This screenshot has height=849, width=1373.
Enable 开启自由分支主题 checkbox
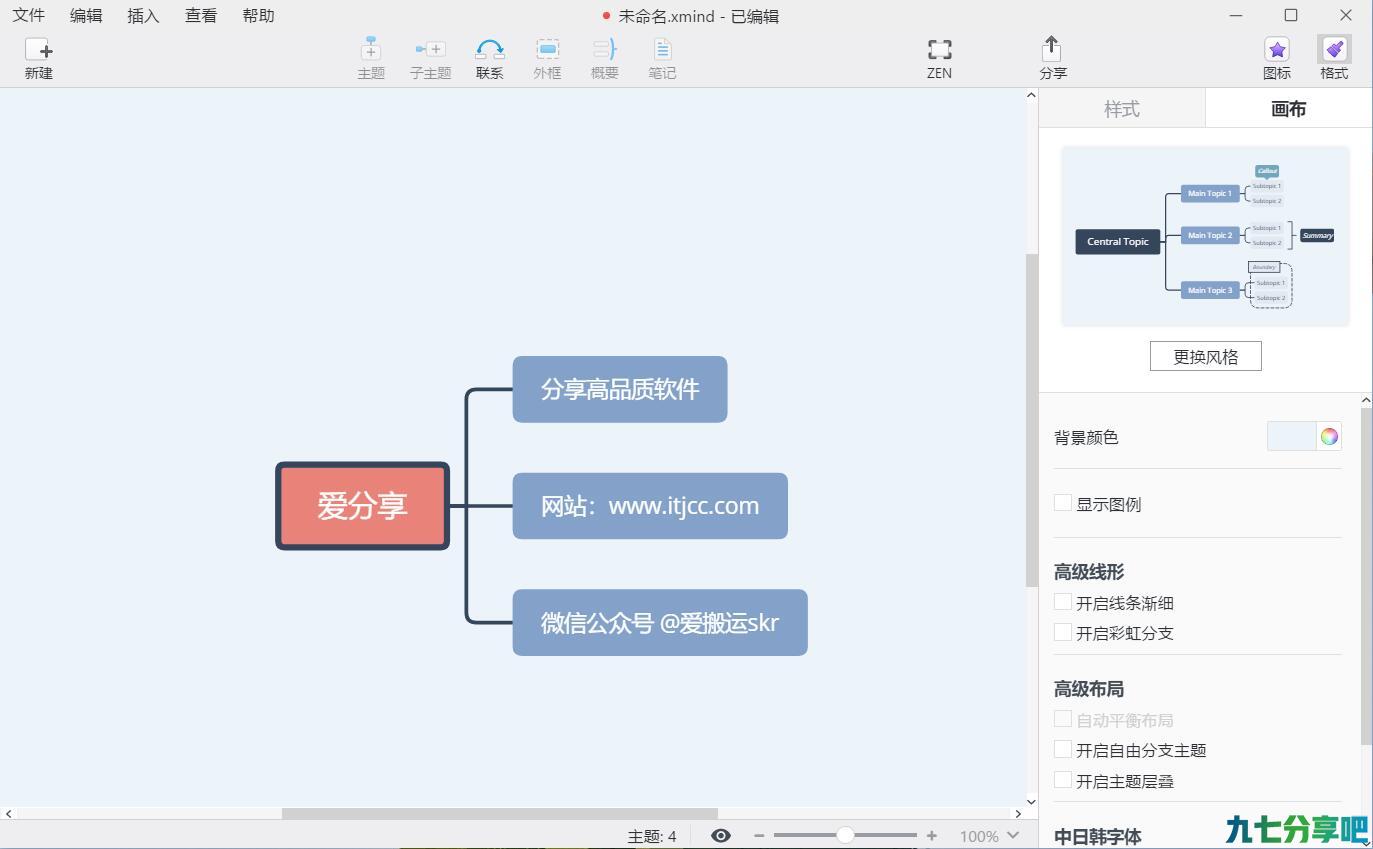point(1063,749)
